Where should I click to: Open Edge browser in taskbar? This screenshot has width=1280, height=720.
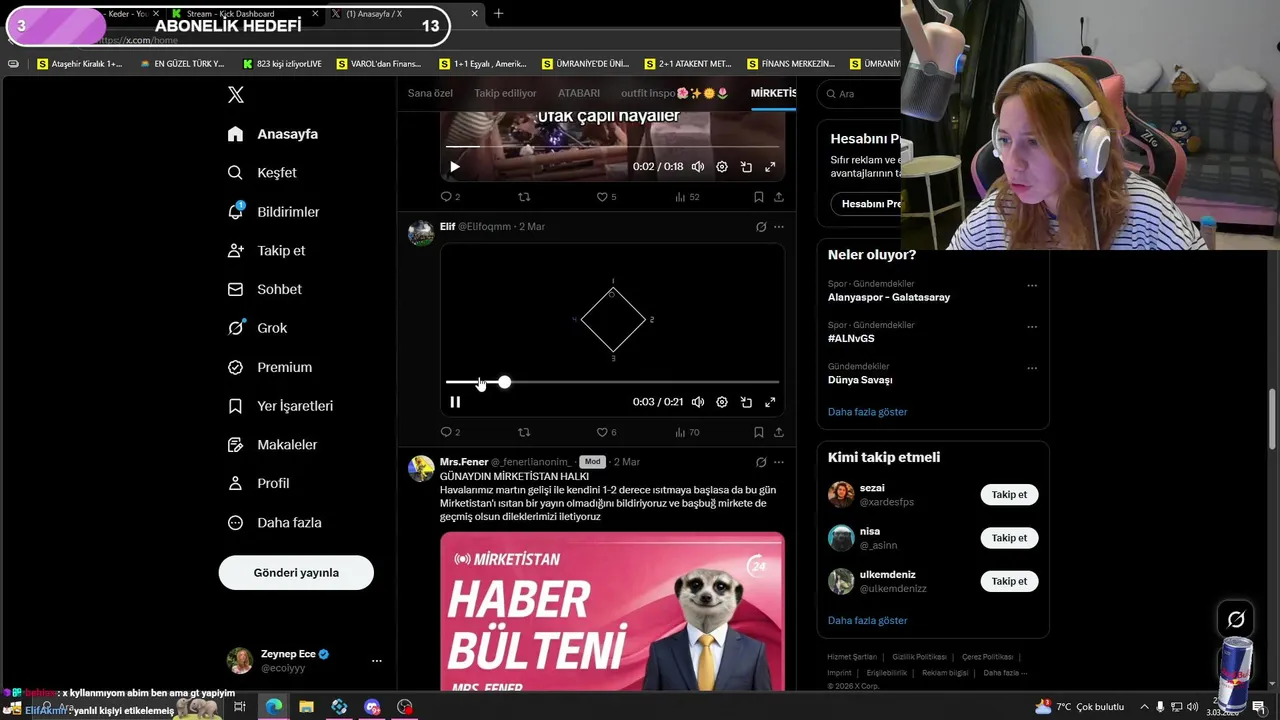[x=273, y=707]
